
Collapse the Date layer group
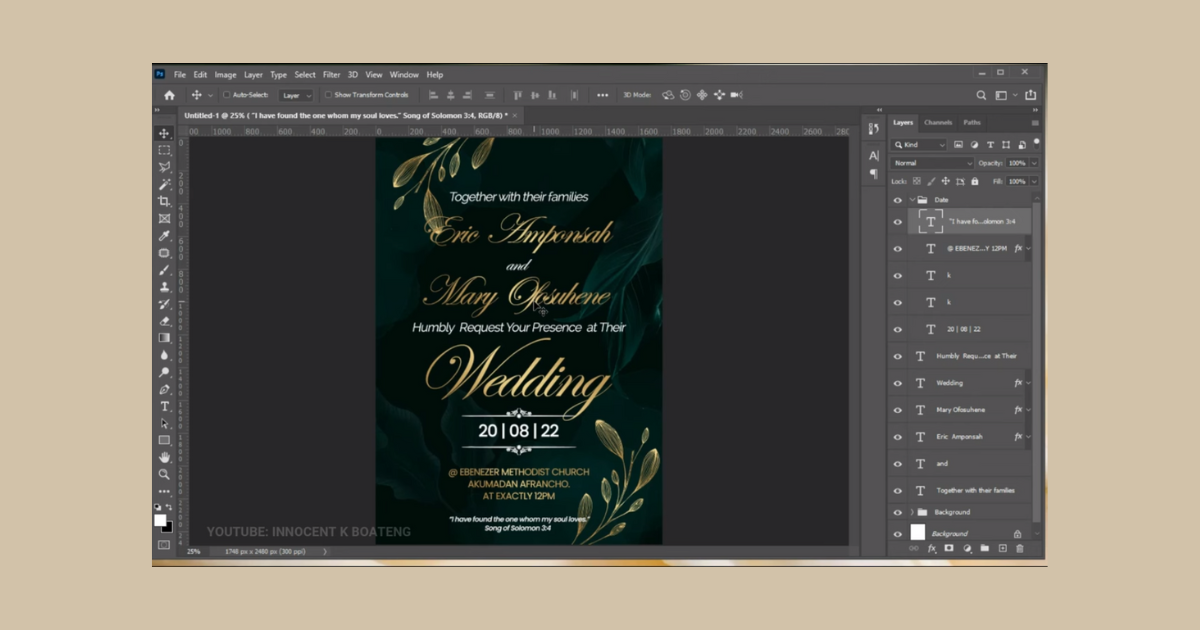(911, 200)
